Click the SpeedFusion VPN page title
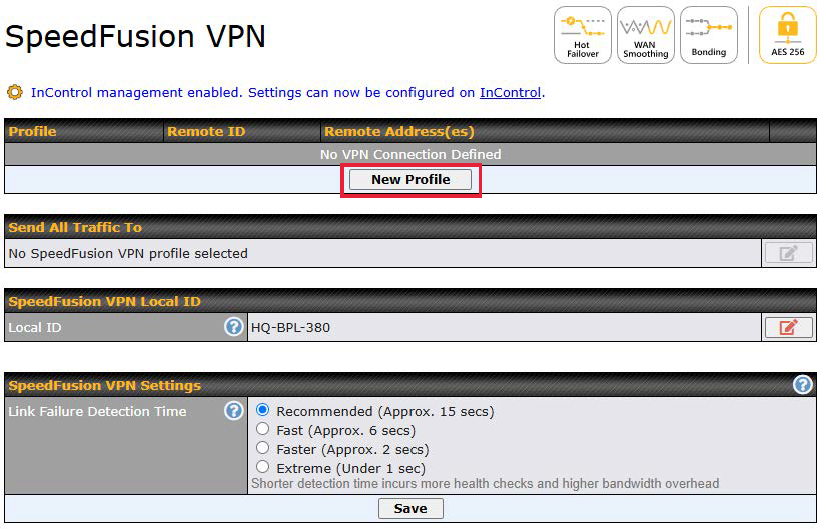 pos(135,36)
